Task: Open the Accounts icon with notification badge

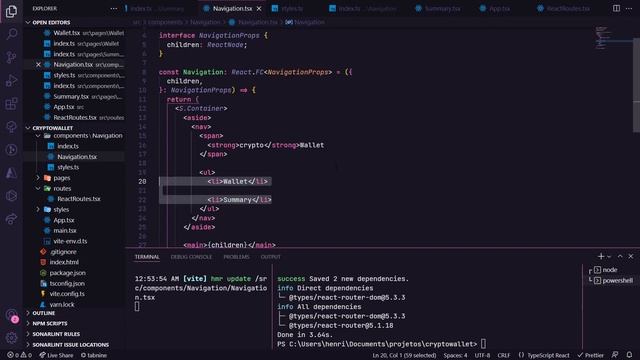Action: coord(12,316)
